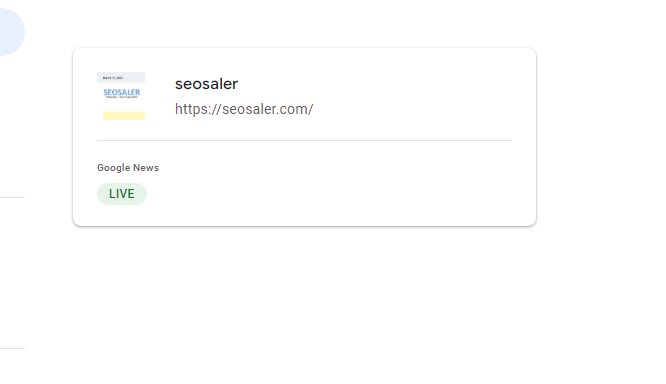666x384 pixels.
Task: Click the green LIVE status badge
Action: click(x=122, y=194)
